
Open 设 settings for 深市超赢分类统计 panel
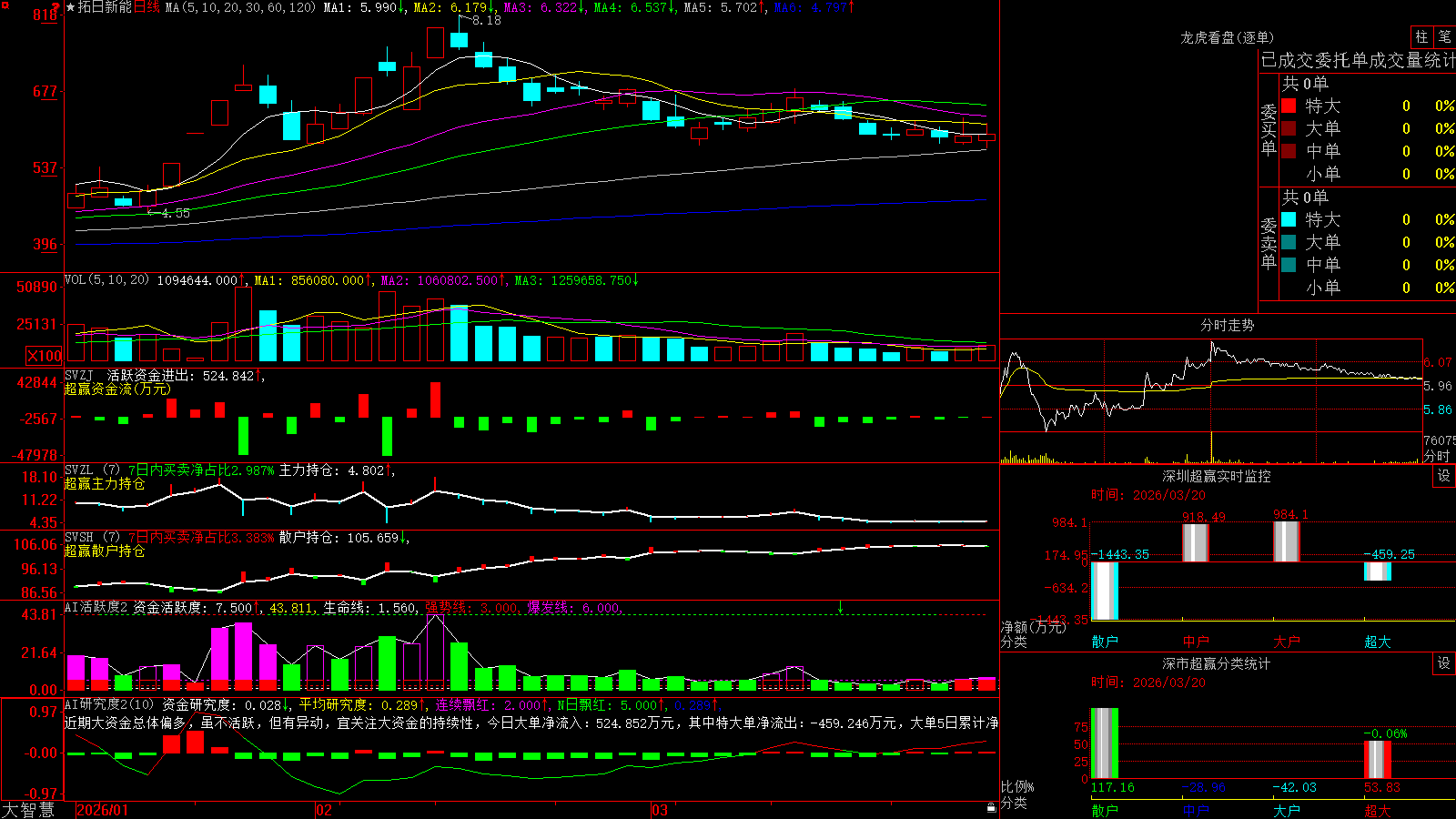1444,663
